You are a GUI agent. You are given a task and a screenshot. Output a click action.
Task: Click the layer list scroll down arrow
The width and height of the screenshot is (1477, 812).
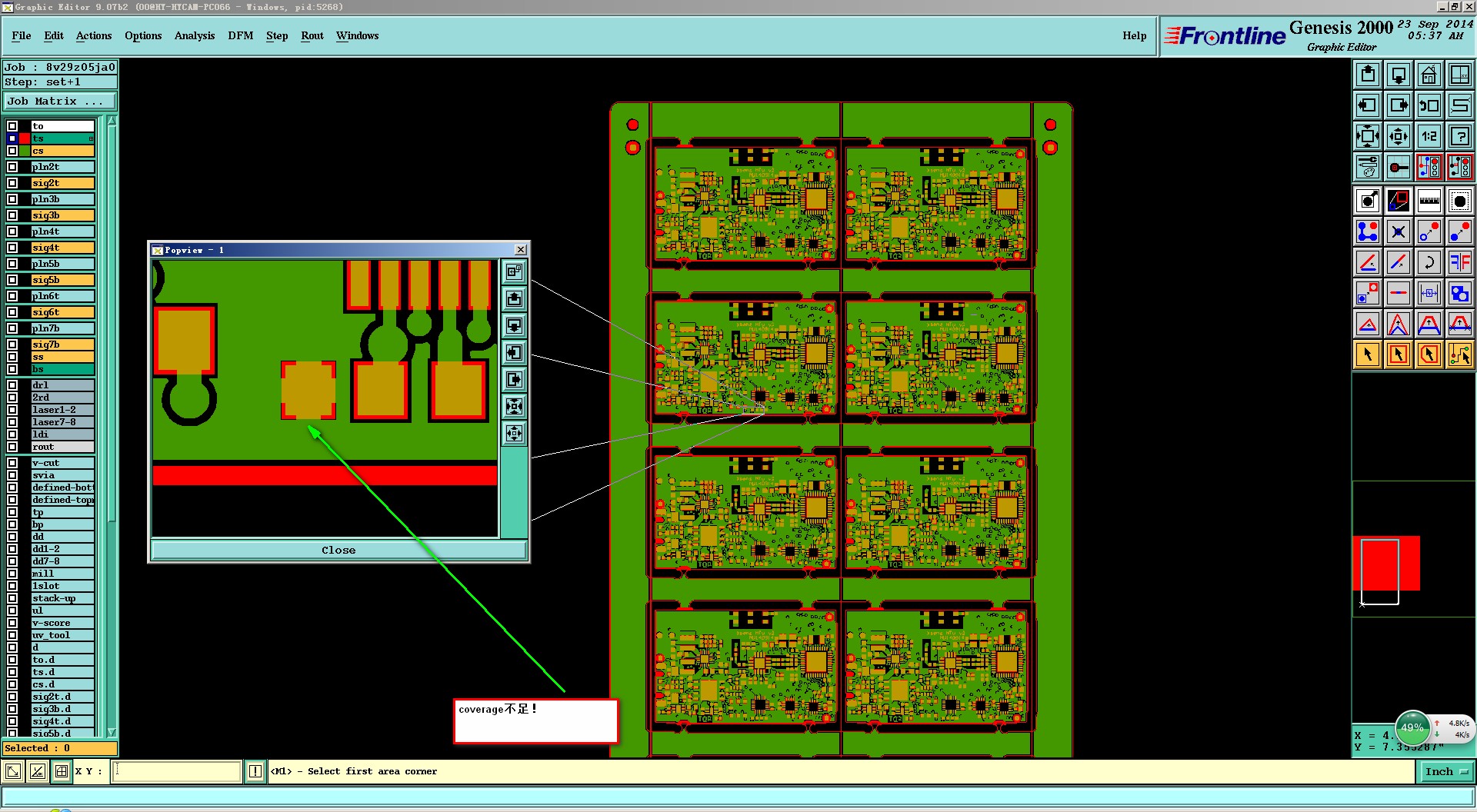(x=112, y=732)
